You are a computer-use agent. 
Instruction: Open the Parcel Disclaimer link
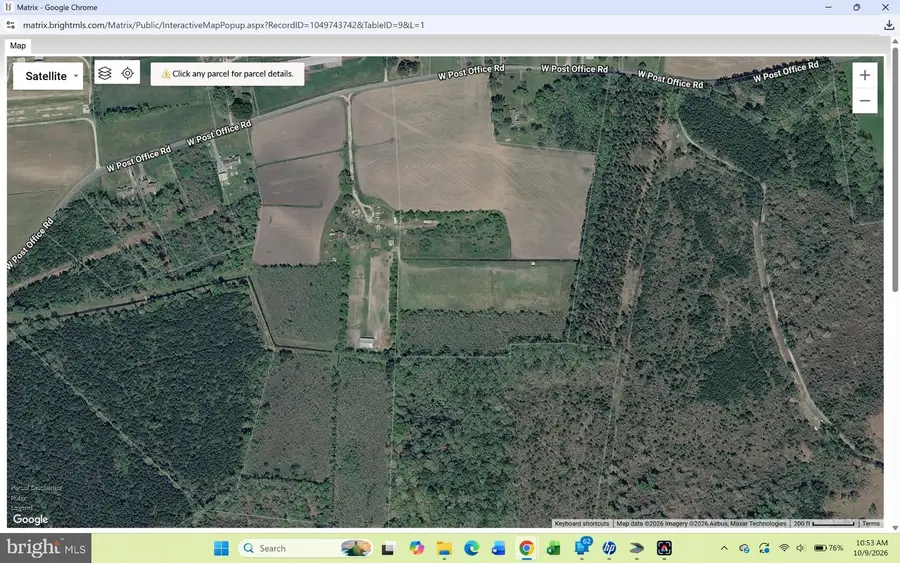click(x=36, y=488)
